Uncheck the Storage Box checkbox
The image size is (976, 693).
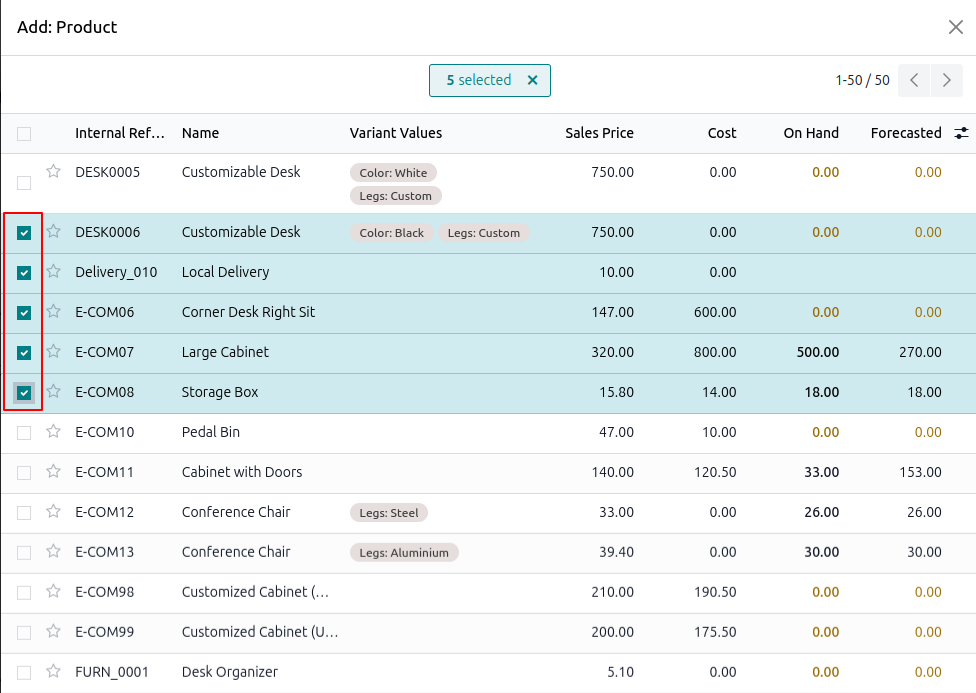pyautogui.click(x=24, y=393)
